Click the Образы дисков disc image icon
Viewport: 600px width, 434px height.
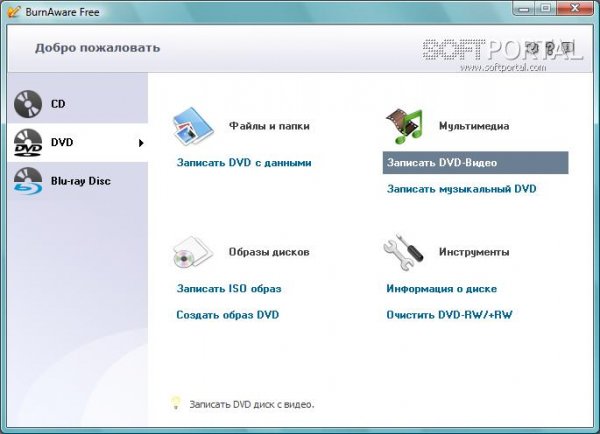pyautogui.click(x=192, y=252)
